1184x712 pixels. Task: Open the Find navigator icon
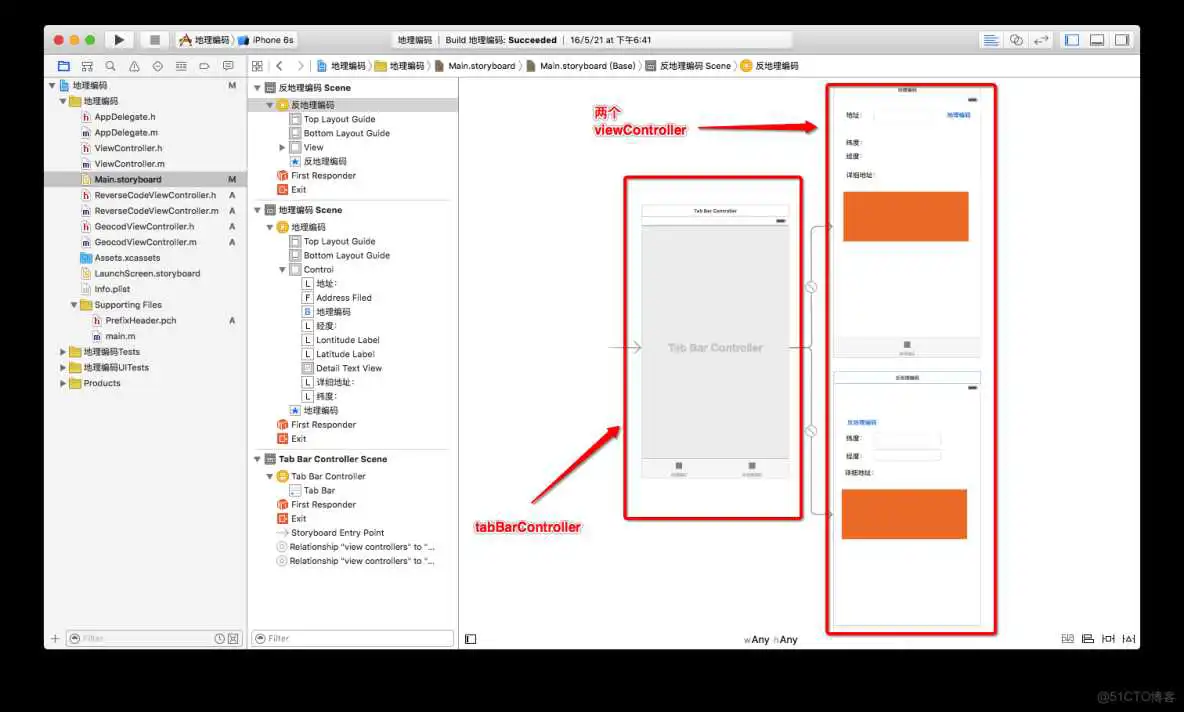pyautogui.click(x=110, y=66)
